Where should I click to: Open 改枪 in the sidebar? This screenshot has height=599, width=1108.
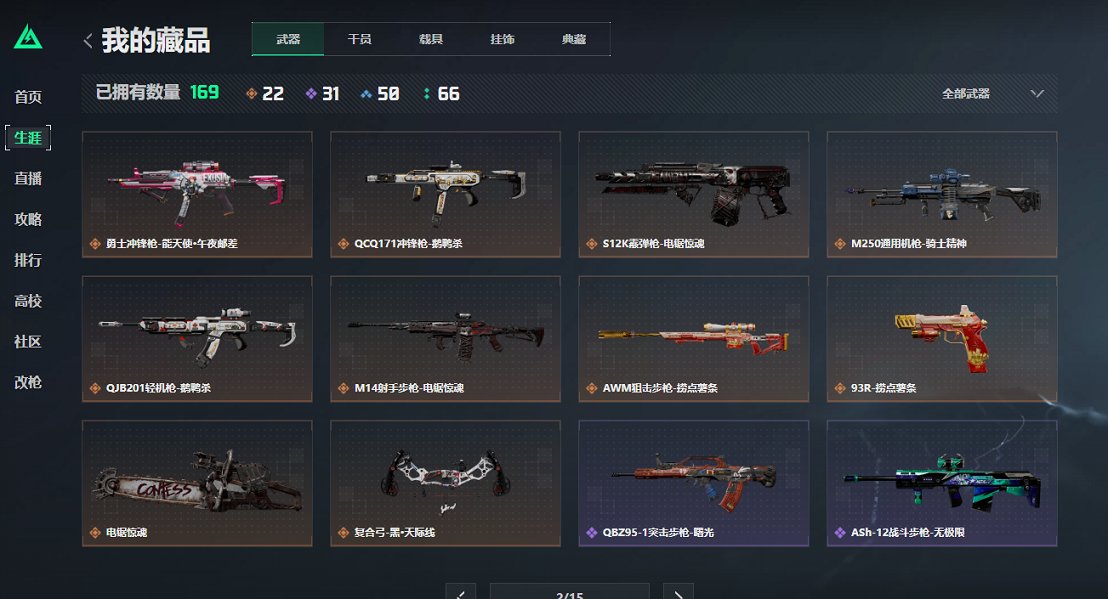point(28,382)
